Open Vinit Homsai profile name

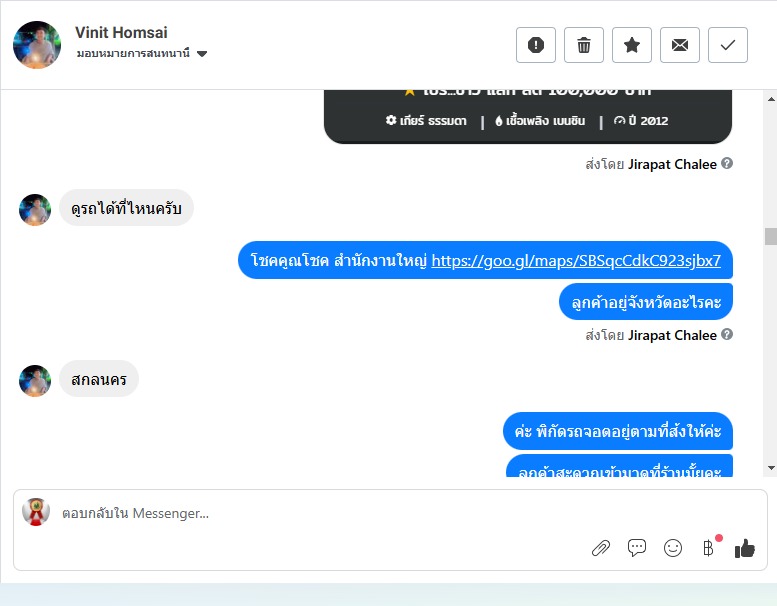point(121,33)
